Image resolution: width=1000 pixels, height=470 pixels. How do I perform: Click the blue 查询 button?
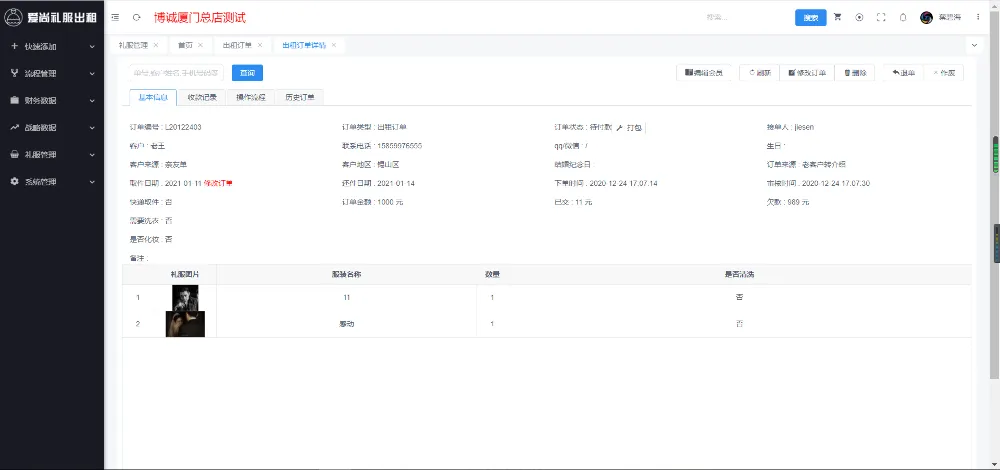(x=247, y=72)
